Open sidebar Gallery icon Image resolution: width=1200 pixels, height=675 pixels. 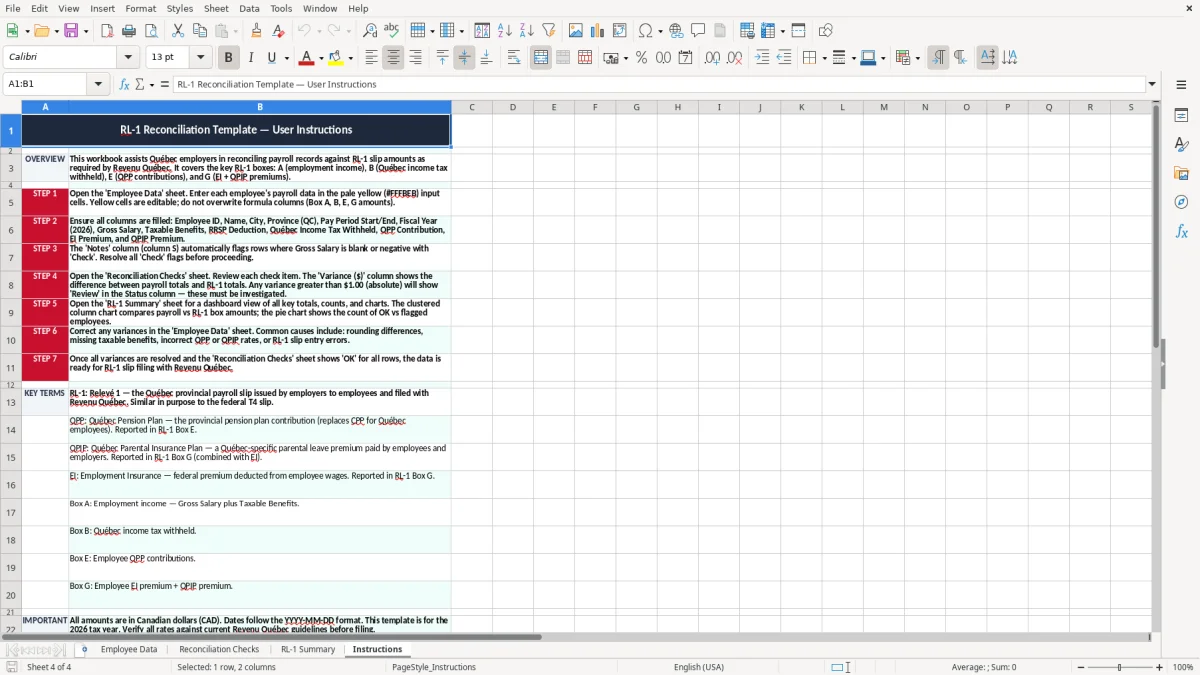click(1181, 174)
